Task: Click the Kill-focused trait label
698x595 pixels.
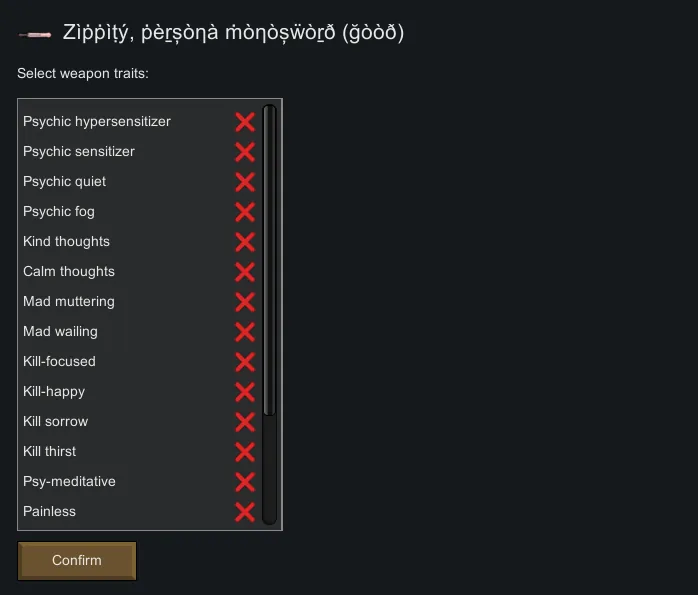Action: 59,361
